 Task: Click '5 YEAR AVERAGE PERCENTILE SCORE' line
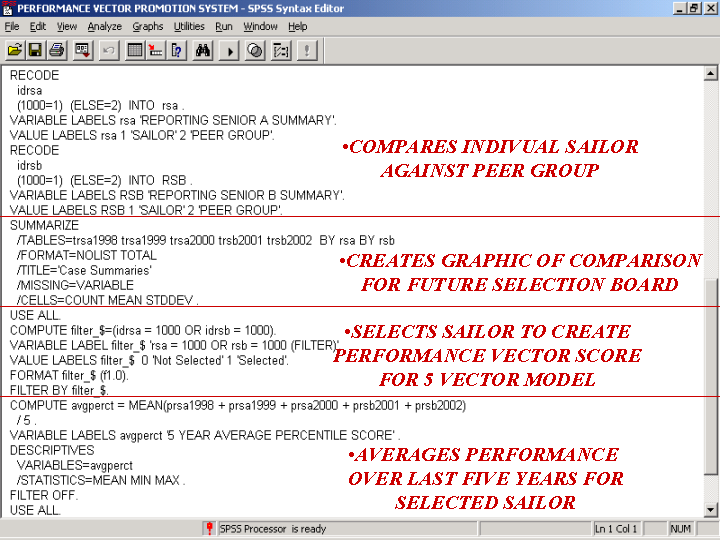click(205, 435)
